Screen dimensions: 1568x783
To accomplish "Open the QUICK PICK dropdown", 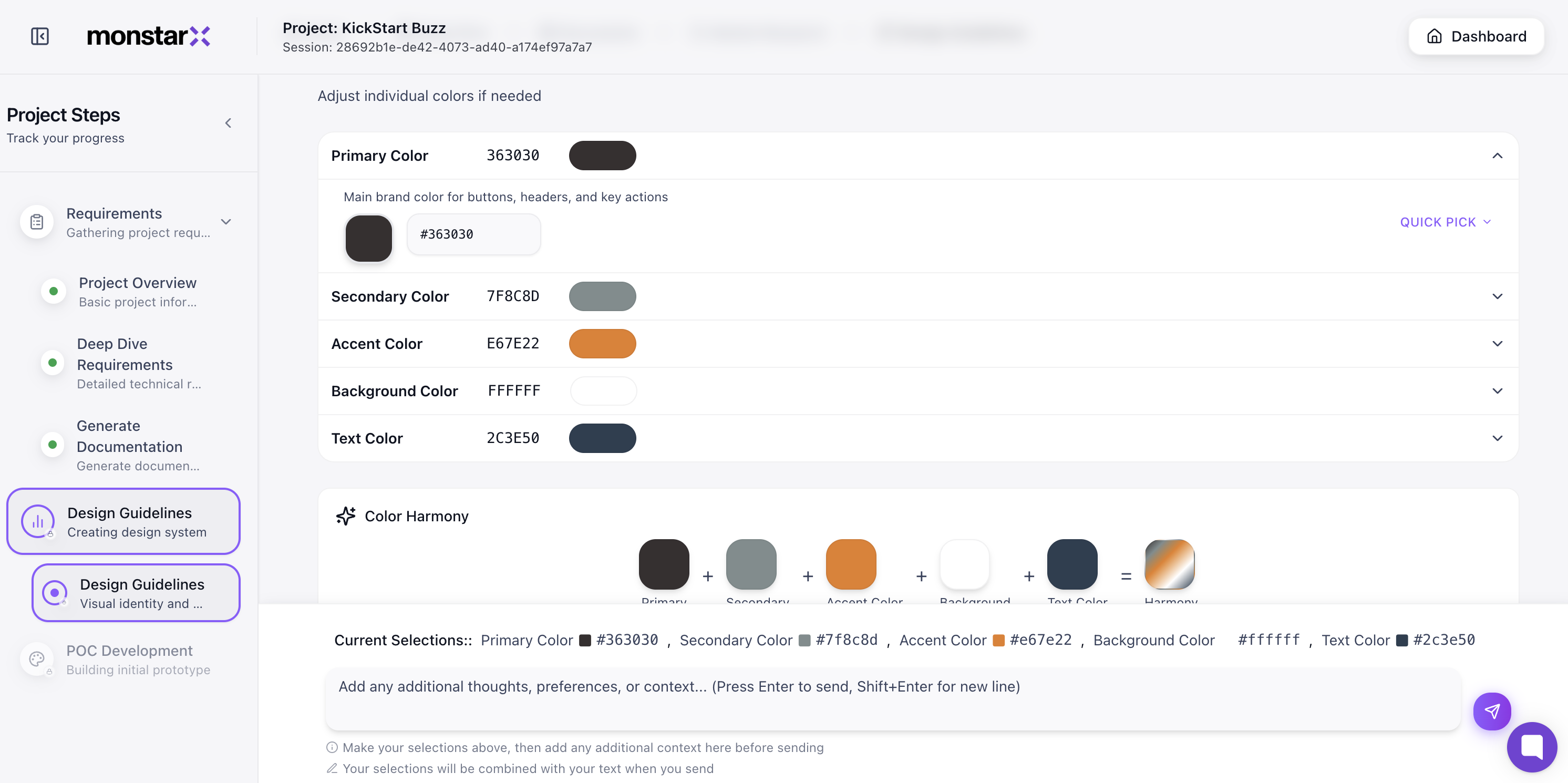I will [x=1446, y=222].
